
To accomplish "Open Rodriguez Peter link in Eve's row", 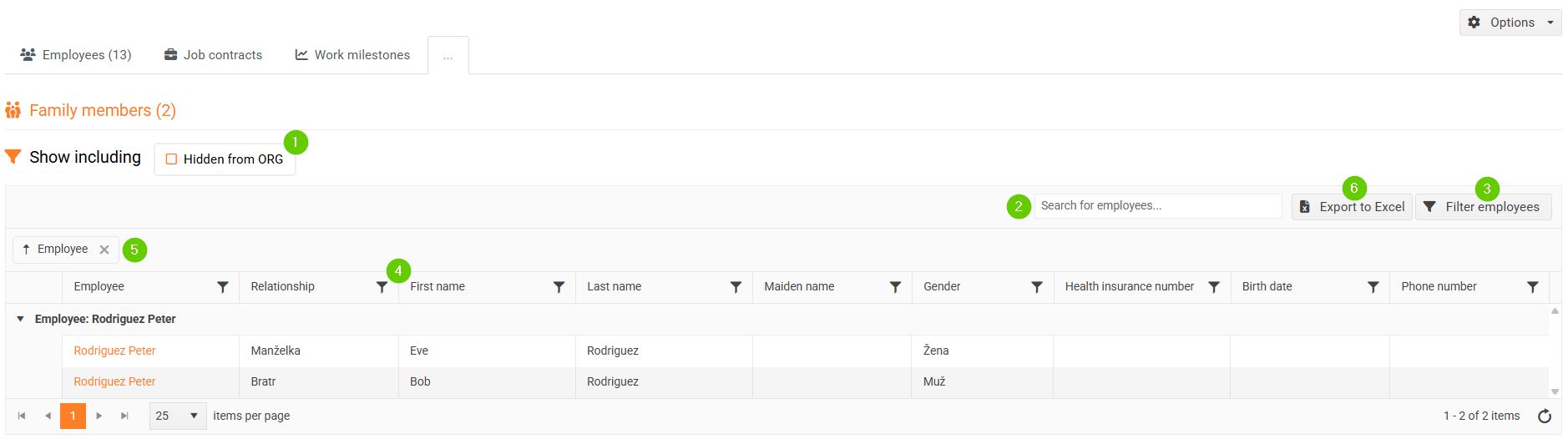I will 114,351.
